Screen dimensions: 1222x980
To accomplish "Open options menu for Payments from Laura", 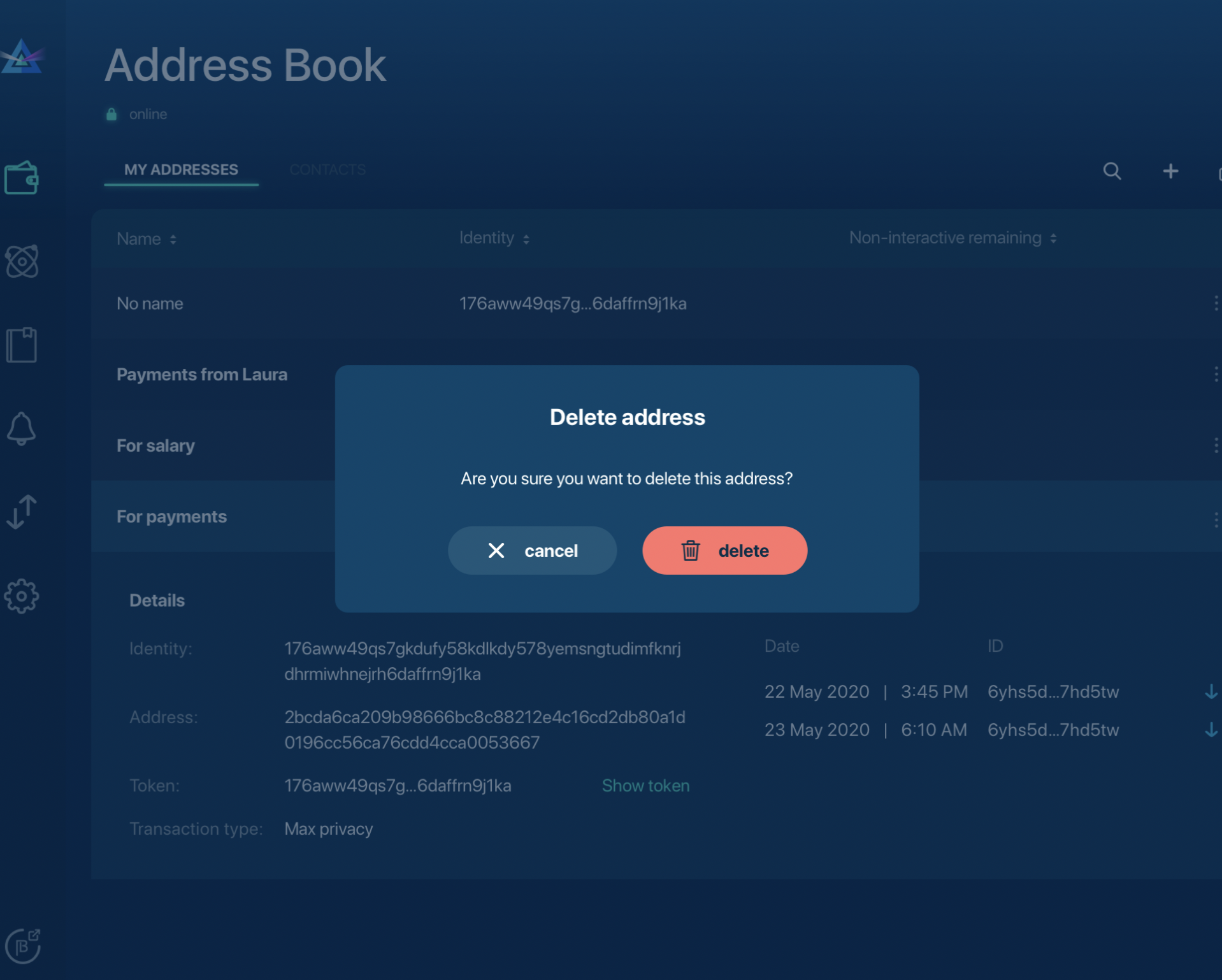I will (x=1216, y=375).
